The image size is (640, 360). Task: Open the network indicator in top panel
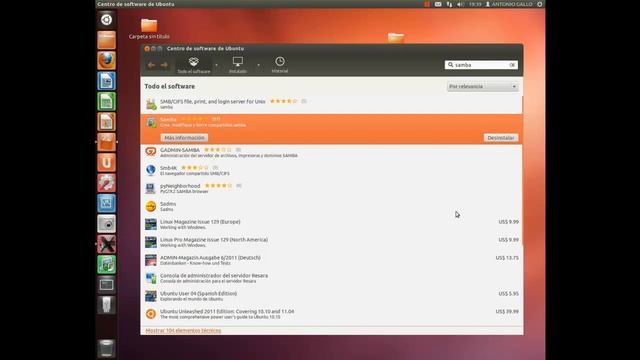[449, 4]
